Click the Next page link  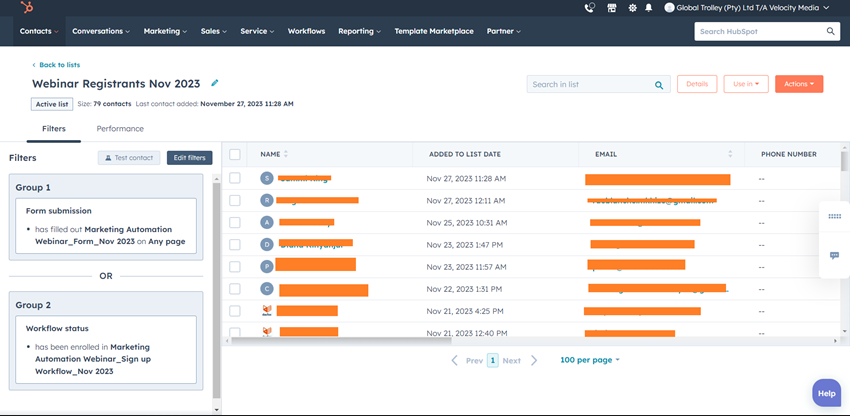tap(511, 361)
